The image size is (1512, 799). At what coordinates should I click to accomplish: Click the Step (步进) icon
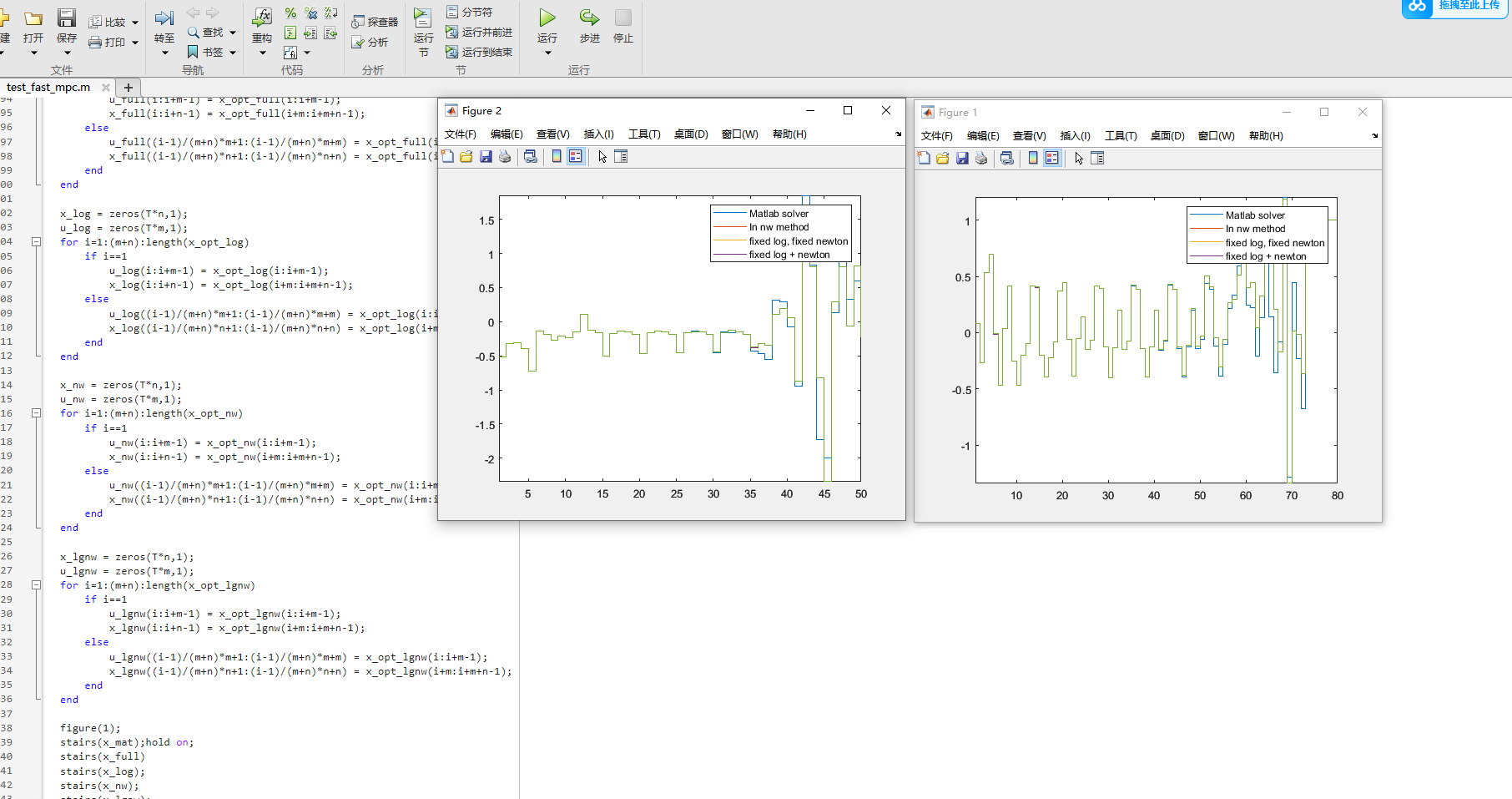[589, 18]
